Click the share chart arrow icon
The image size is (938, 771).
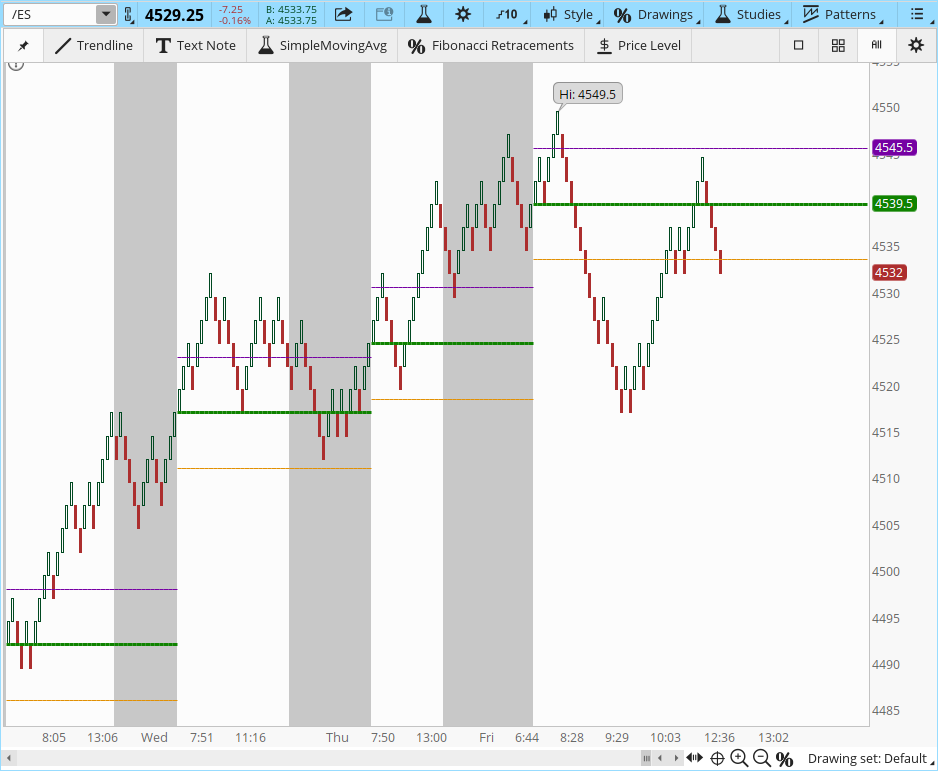point(343,14)
